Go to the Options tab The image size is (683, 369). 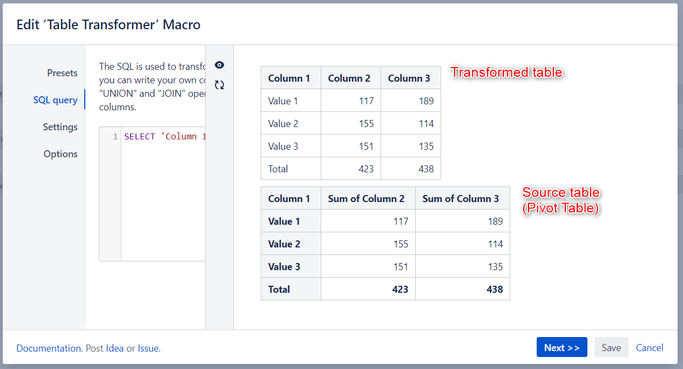coord(61,154)
